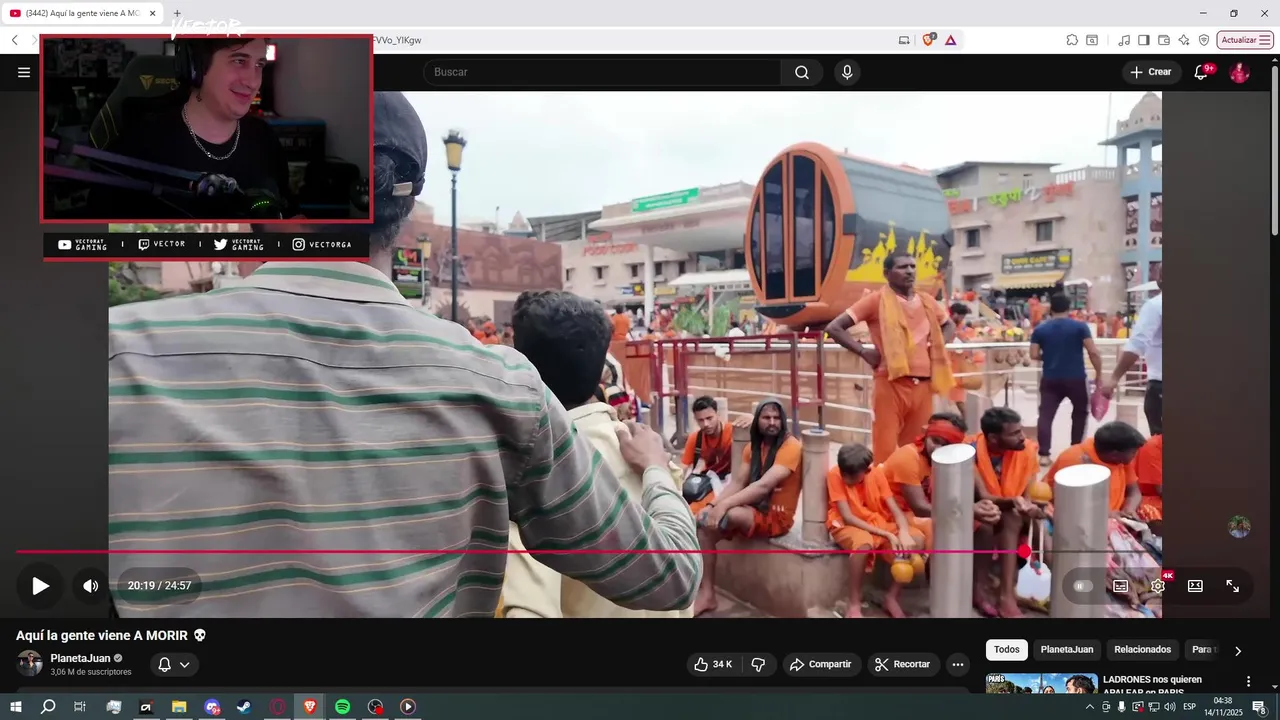Open File Explorer from the taskbar
The height and width of the screenshot is (720, 1280).
pyautogui.click(x=179, y=707)
